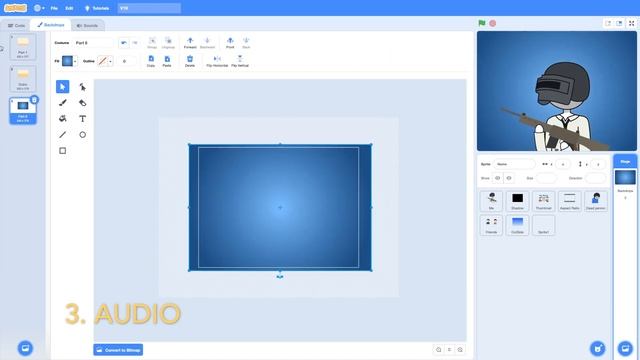Image resolution: width=640 pixels, height=360 pixels.
Task: Switch to large stage layout
Action: click(619, 23)
